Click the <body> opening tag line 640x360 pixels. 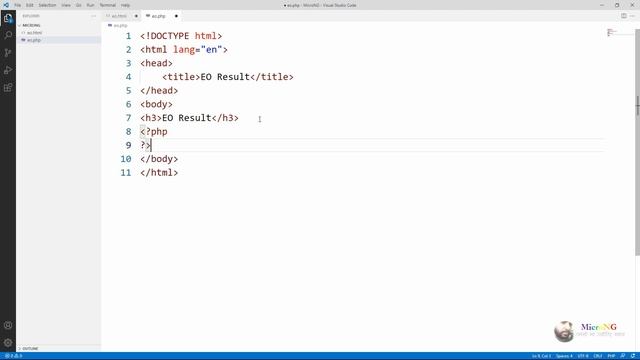pos(156,104)
